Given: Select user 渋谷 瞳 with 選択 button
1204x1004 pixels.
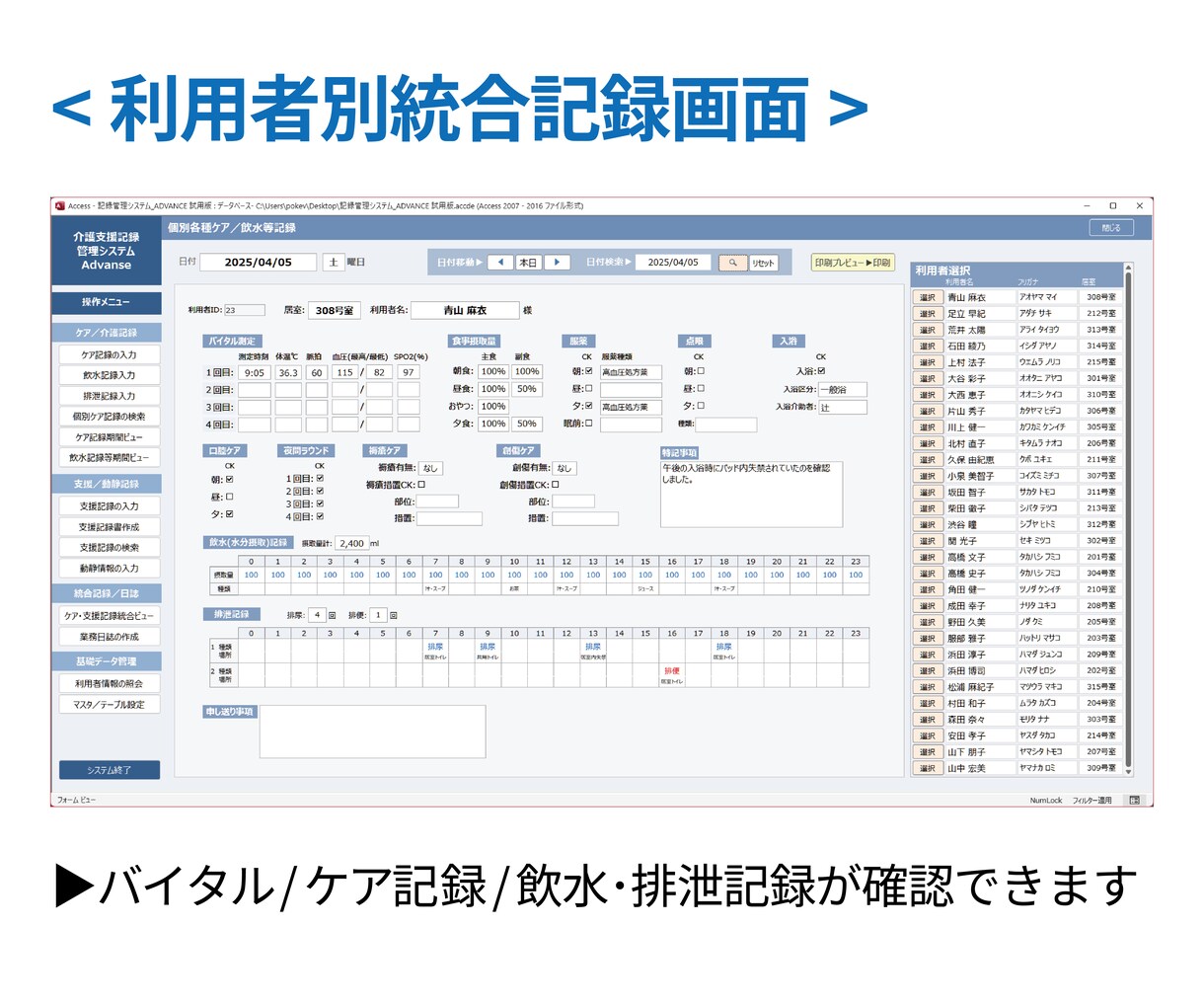Looking at the screenshot, I should pyautogui.click(x=928, y=524).
